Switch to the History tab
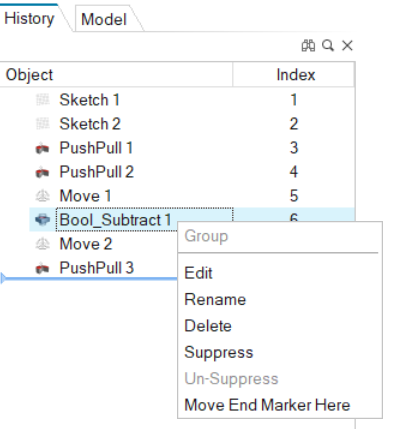Screen dimensions: 395x429 (x=29, y=18)
